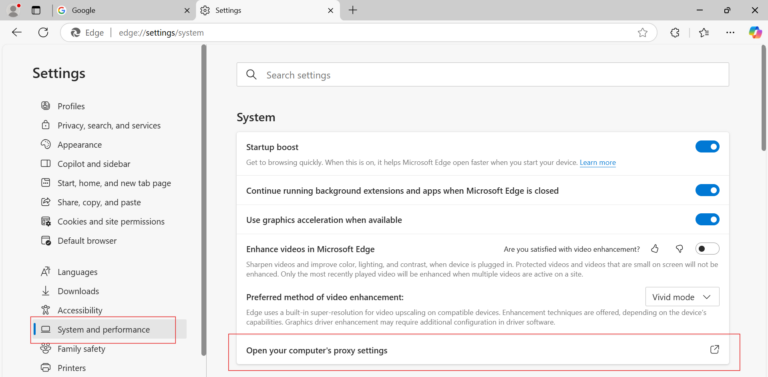The image size is (768, 377).
Task: Open the Favorites star-list icon
Action: [x=704, y=33]
